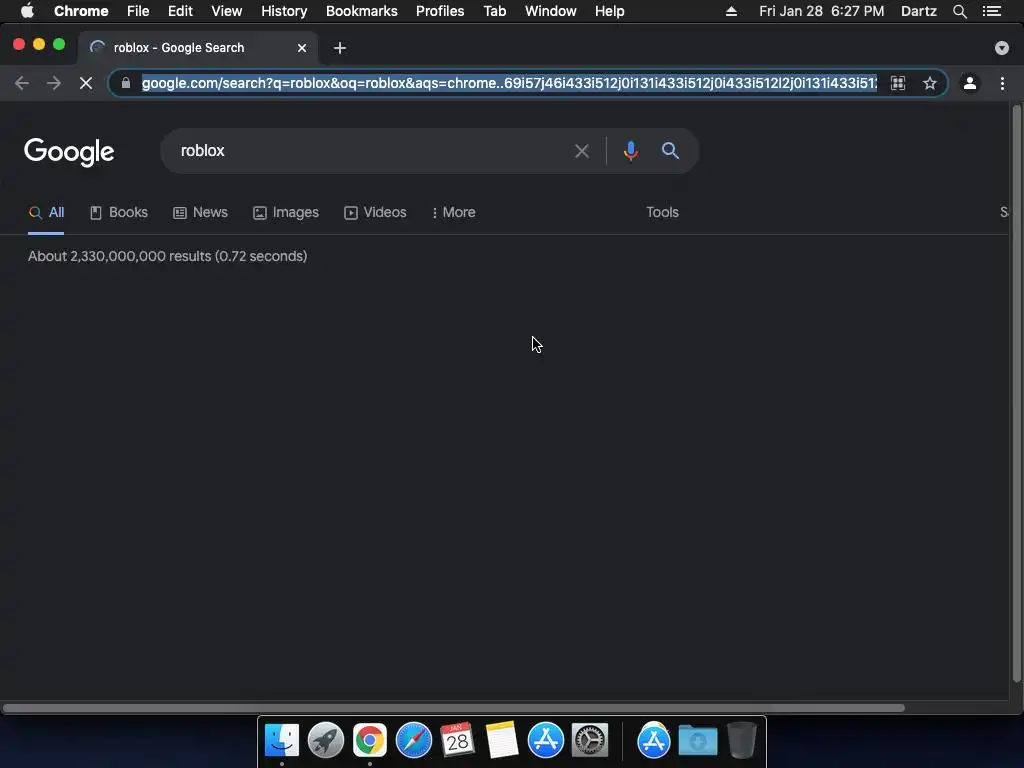Open the Bookmarks menu
The height and width of the screenshot is (768, 1024).
pos(362,11)
